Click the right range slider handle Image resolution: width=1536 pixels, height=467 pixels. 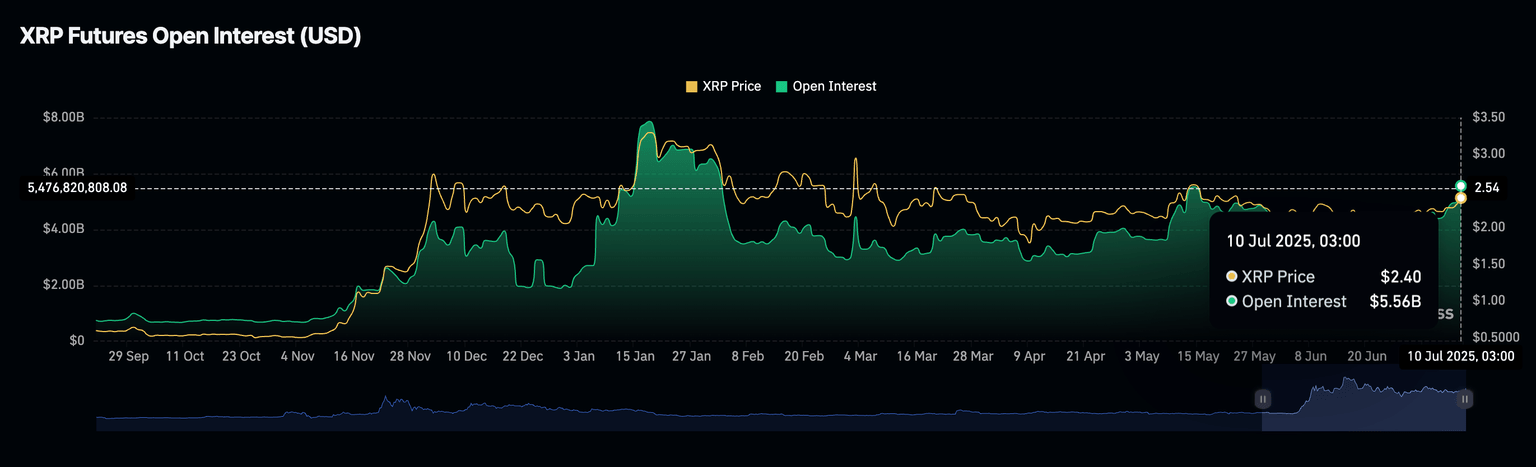click(x=1465, y=399)
